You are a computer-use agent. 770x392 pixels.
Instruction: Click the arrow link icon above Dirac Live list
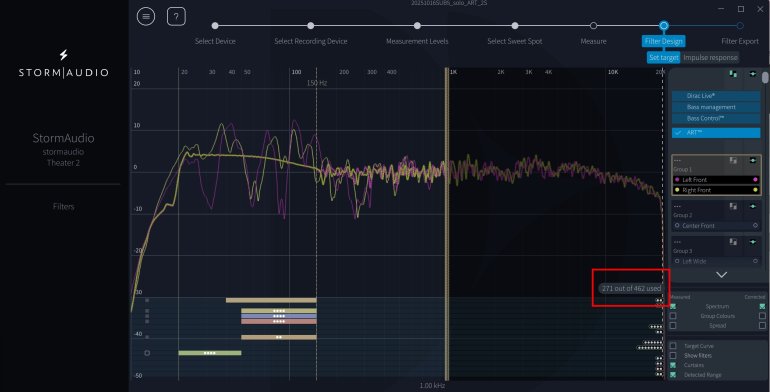coord(753,74)
